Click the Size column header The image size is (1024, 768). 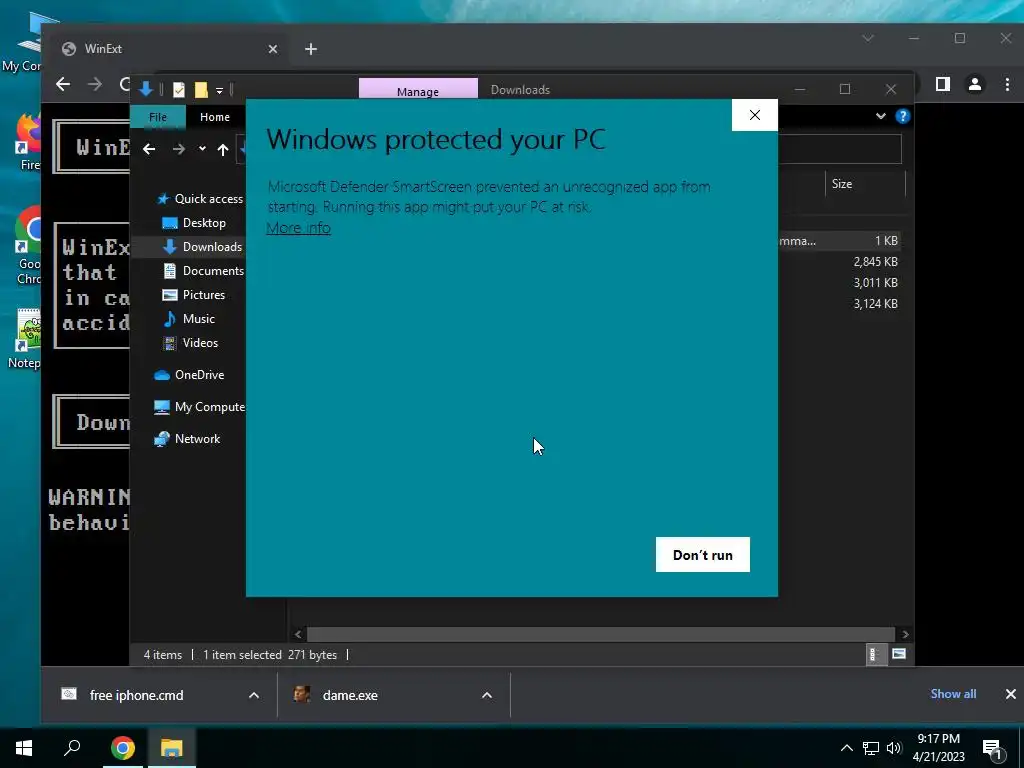(865, 184)
